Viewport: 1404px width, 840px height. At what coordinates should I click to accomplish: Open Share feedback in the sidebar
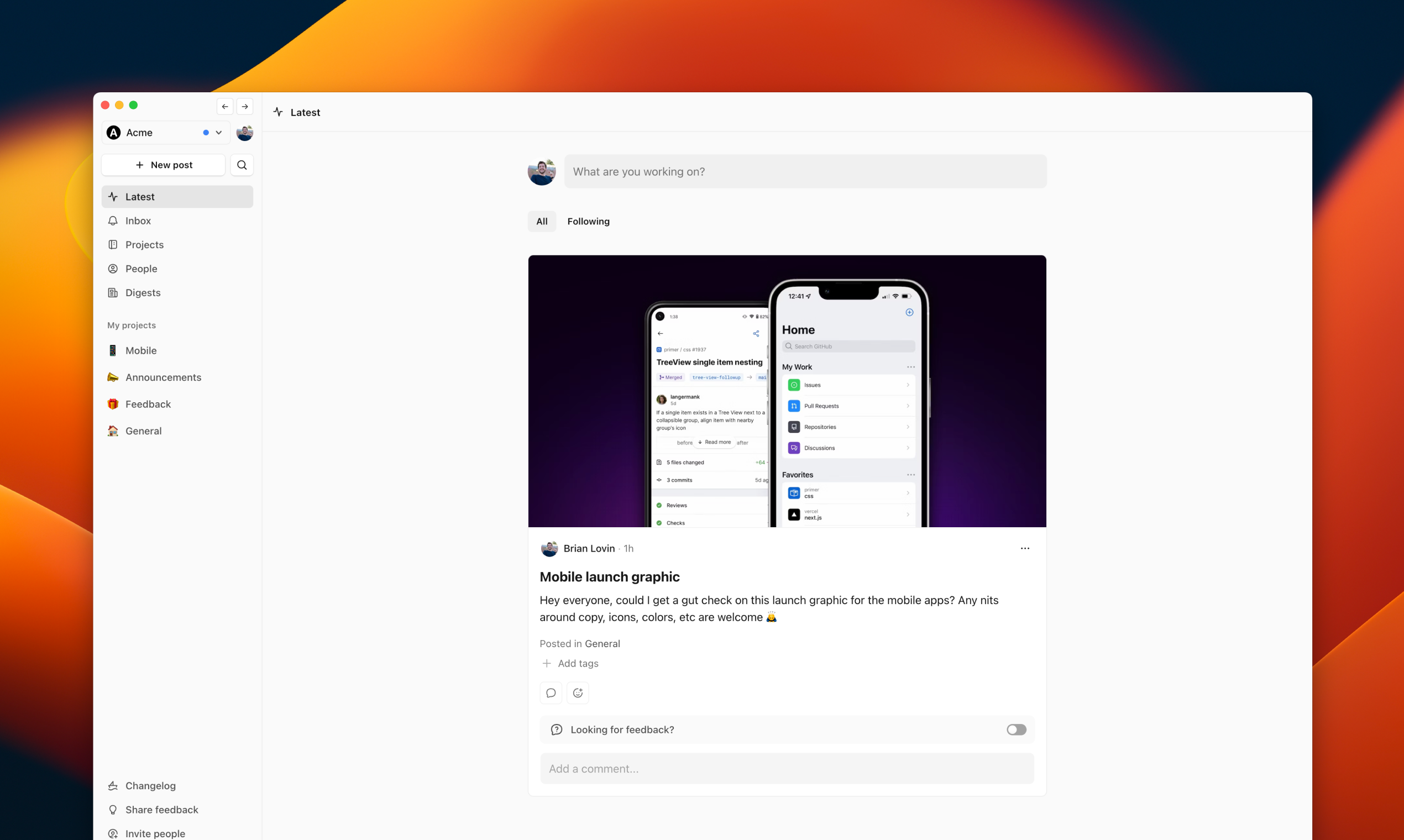pos(177,810)
